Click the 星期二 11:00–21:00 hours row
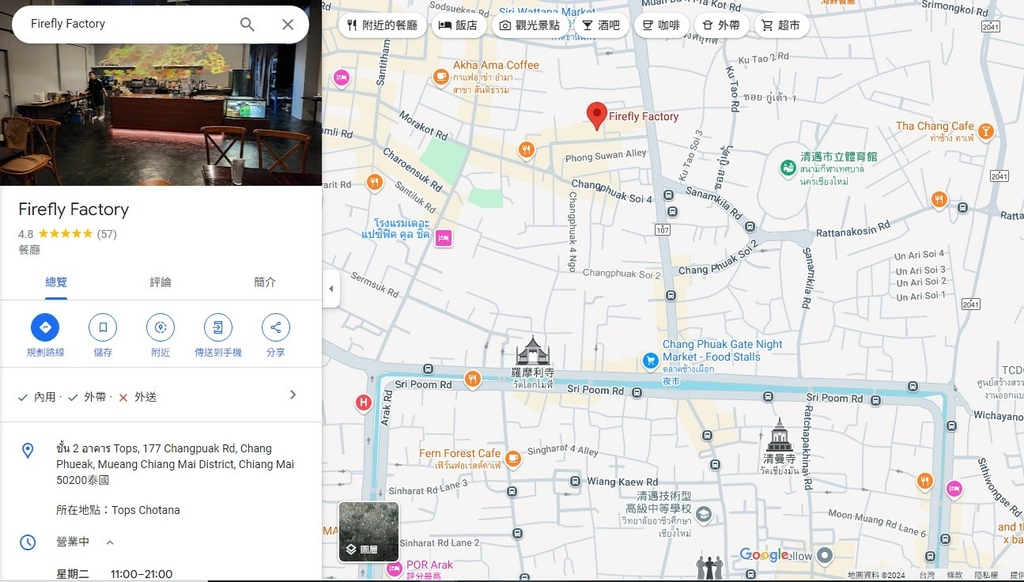 click(x=114, y=574)
